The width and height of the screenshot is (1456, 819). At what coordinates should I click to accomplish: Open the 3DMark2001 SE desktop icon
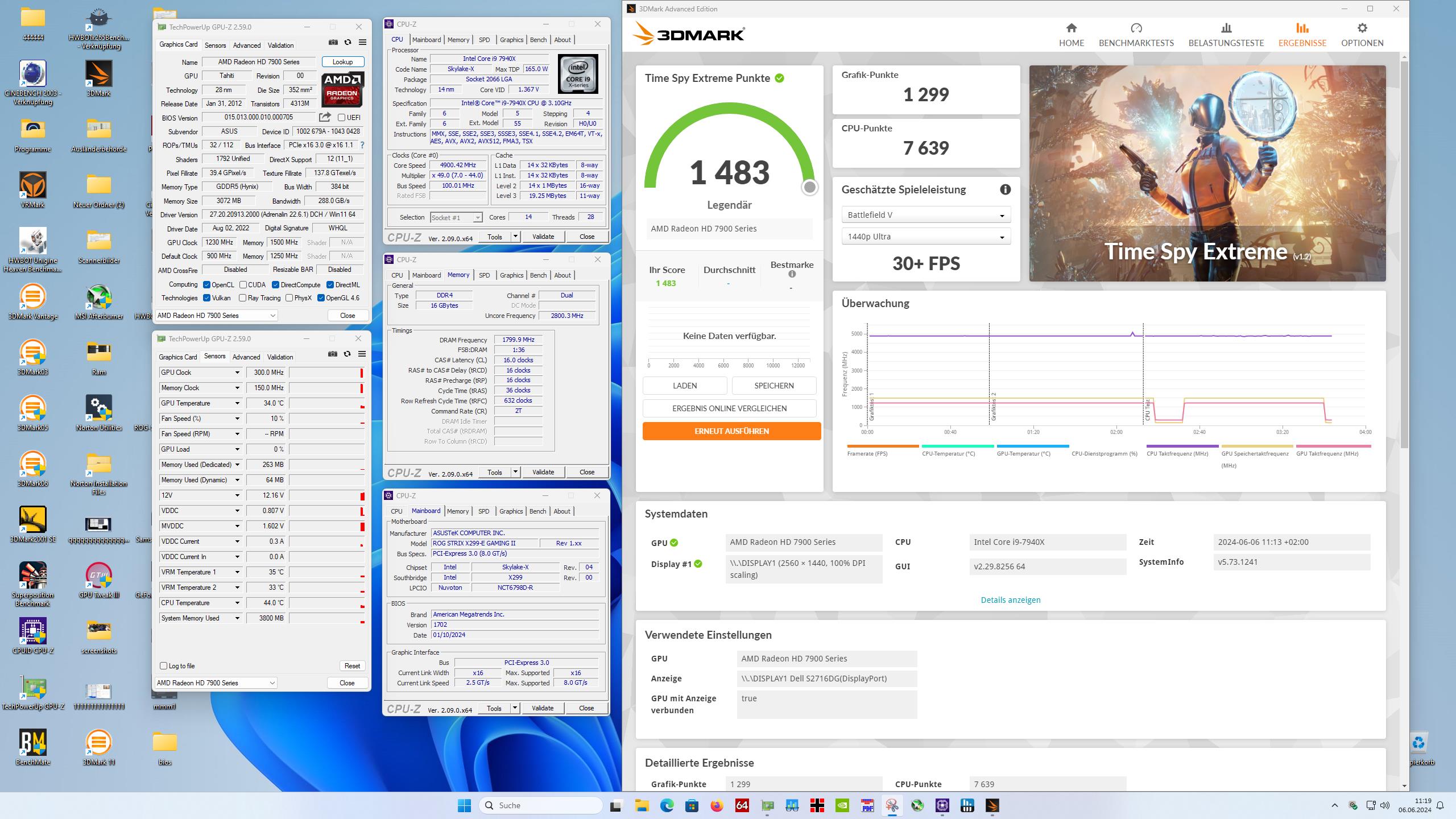tap(32, 524)
